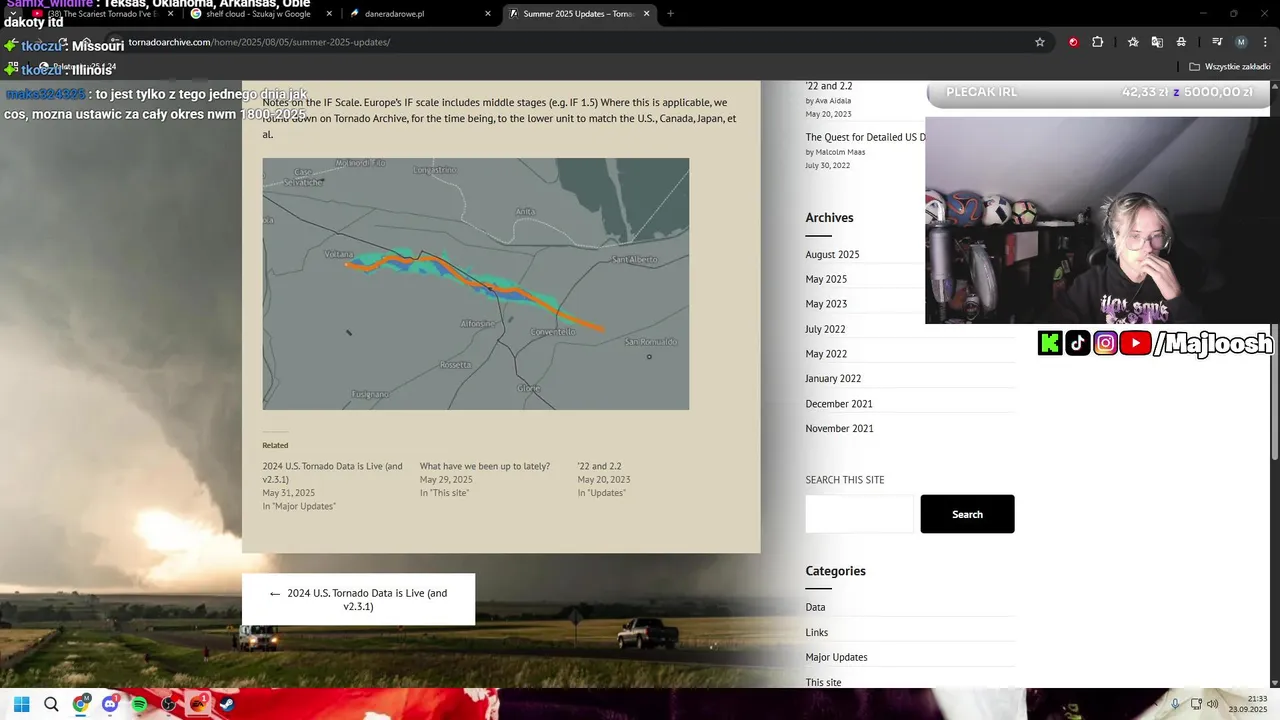Image resolution: width=1280 pixels, height=720 pixels.
Task: Open the 'January 2022' archive
Action: 833,379
